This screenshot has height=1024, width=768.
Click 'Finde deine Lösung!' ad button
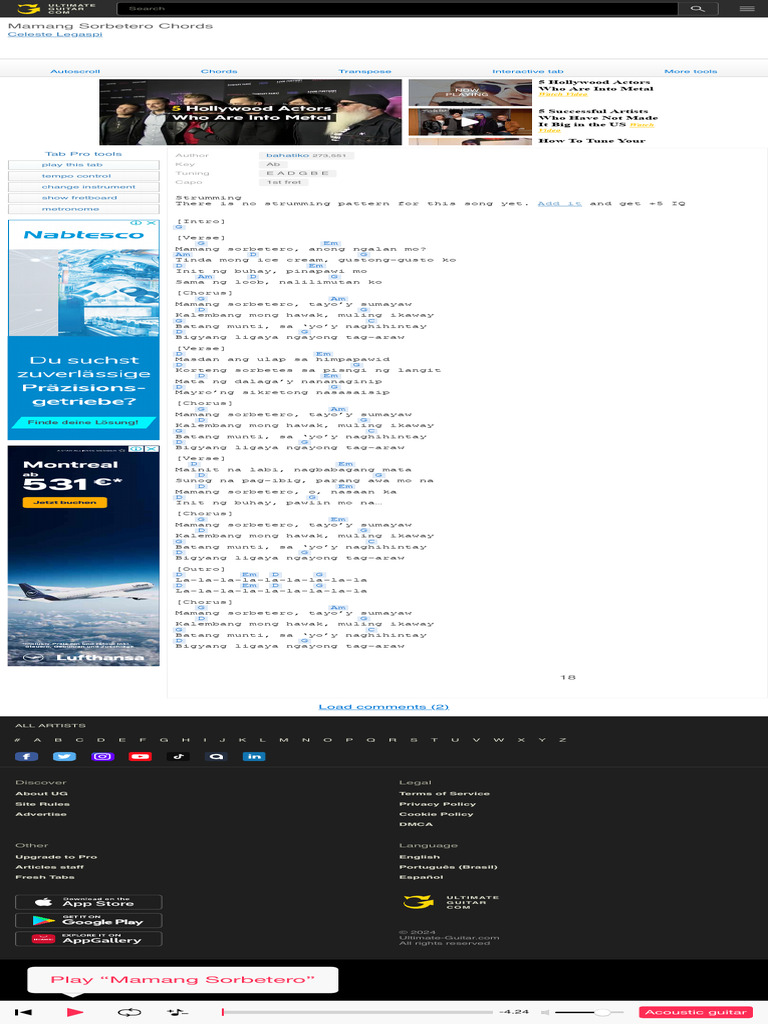(x=83, y=423)
